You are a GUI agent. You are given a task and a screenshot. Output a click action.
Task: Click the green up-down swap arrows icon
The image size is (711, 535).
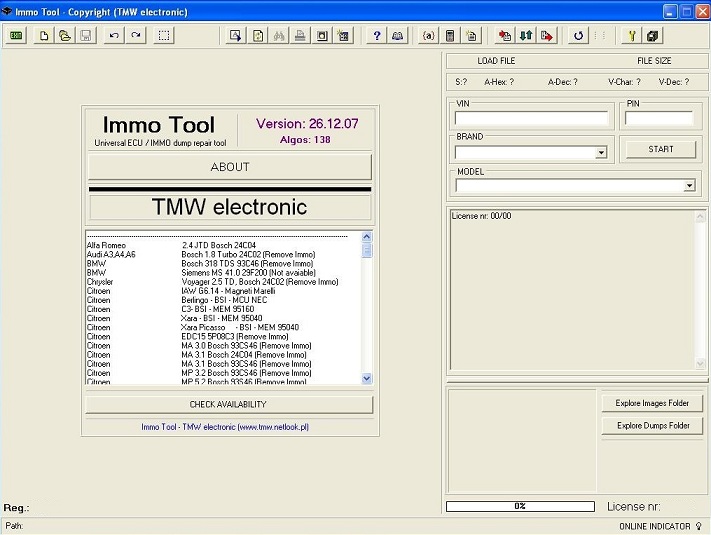click(526, 36)
